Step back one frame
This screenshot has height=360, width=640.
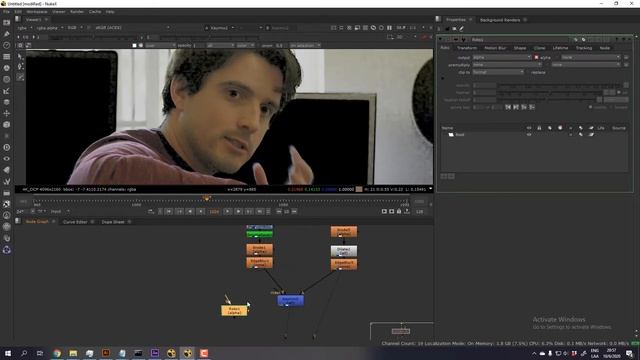[201, 211]
